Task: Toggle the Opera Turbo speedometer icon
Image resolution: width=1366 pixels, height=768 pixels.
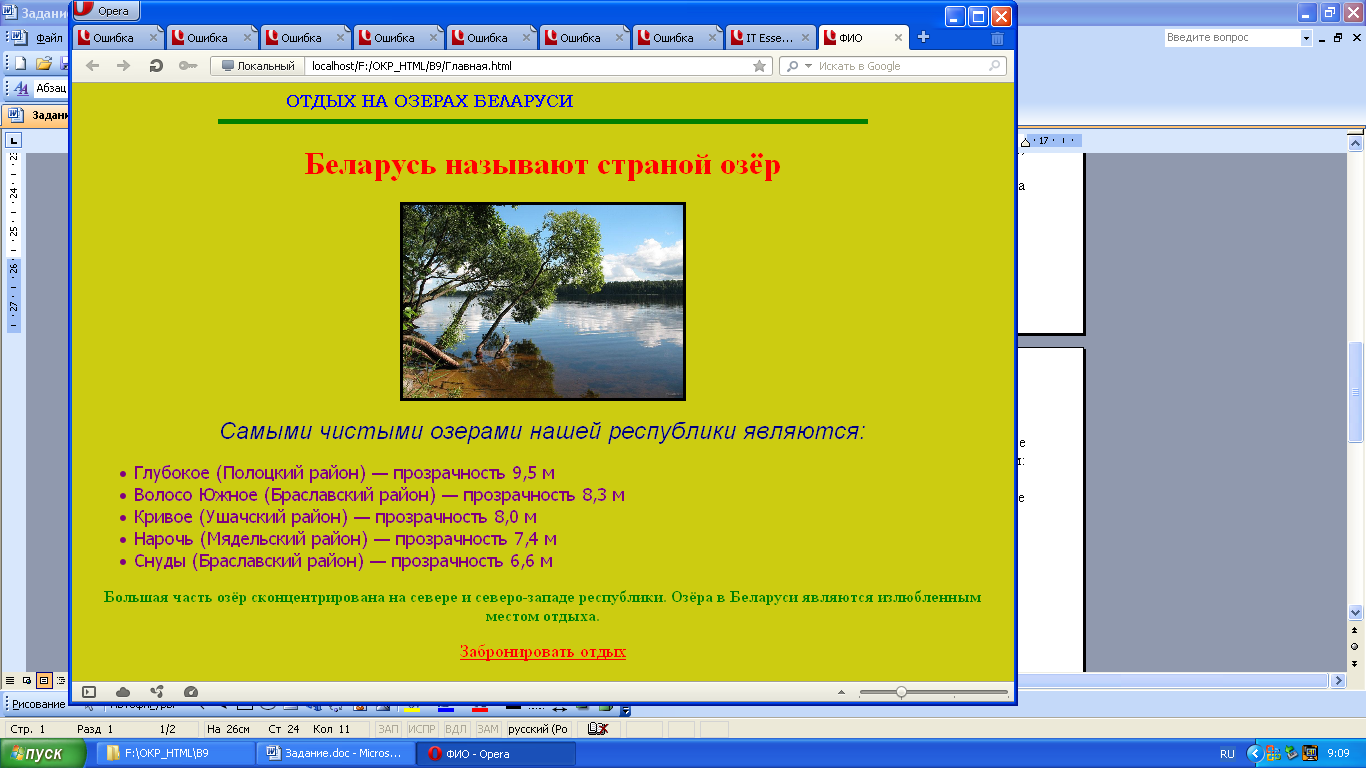Action: [x=191, y=692]
